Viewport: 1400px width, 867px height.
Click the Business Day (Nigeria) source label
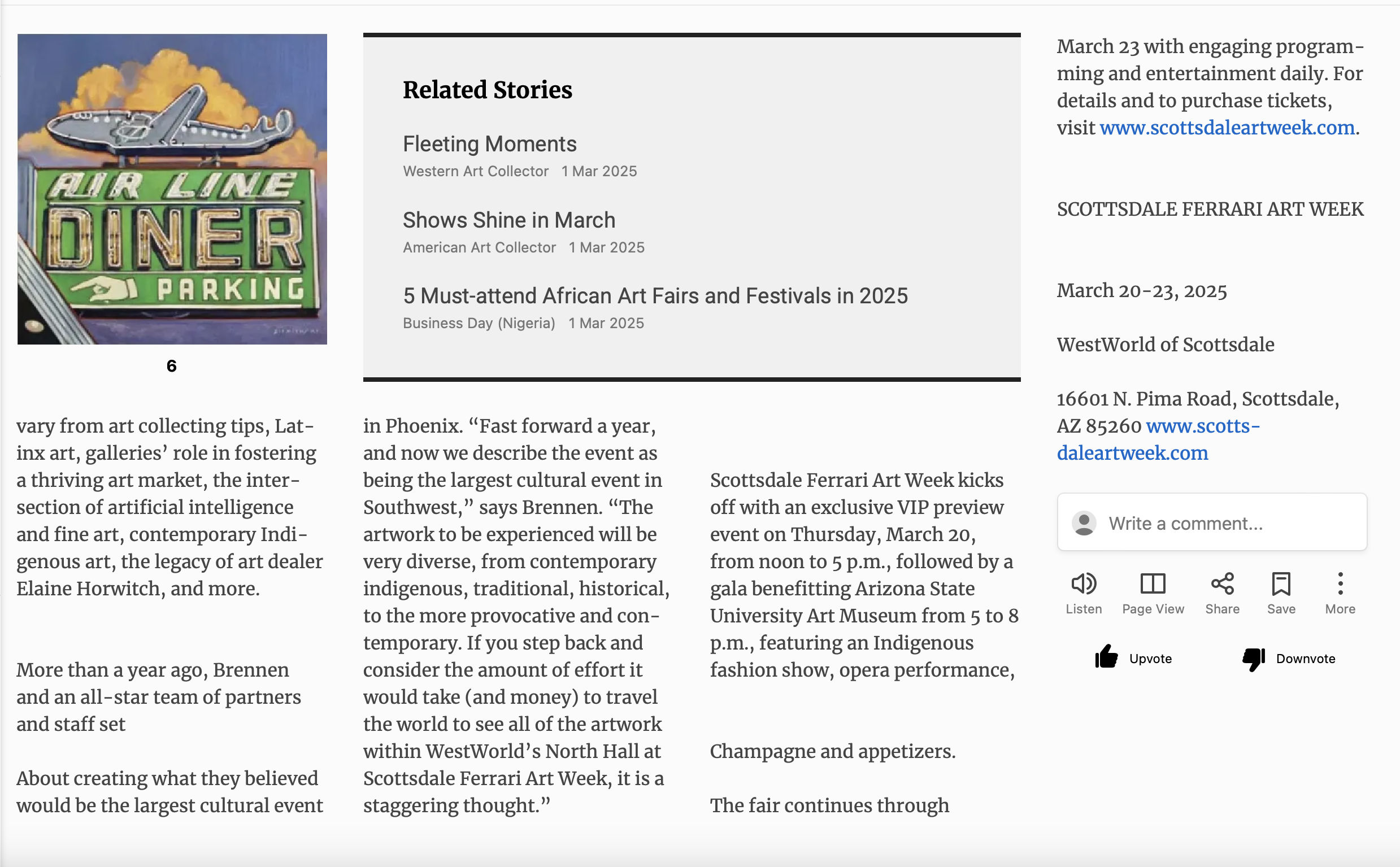click(479, 324)
